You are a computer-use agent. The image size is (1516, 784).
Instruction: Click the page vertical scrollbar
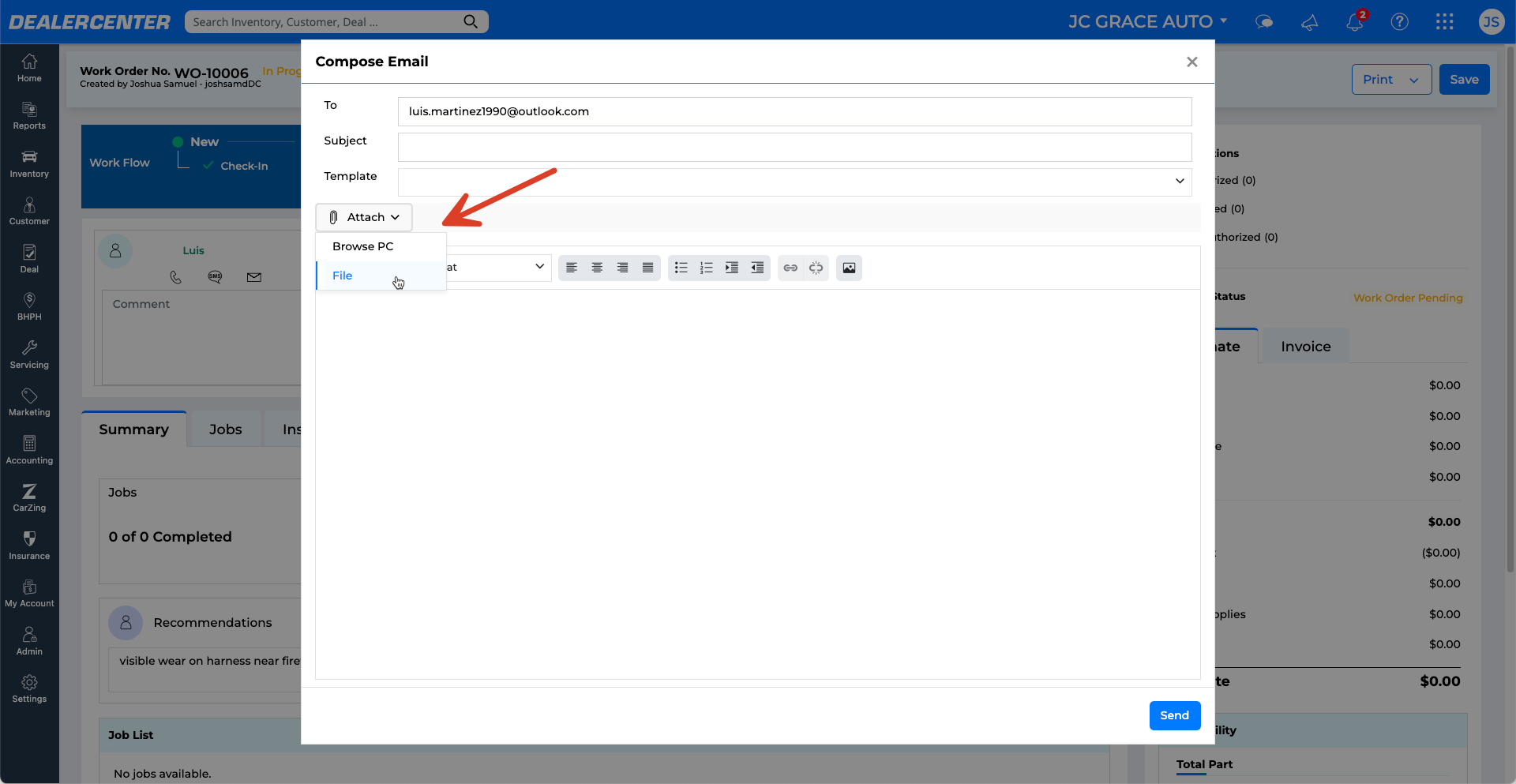1510,308
